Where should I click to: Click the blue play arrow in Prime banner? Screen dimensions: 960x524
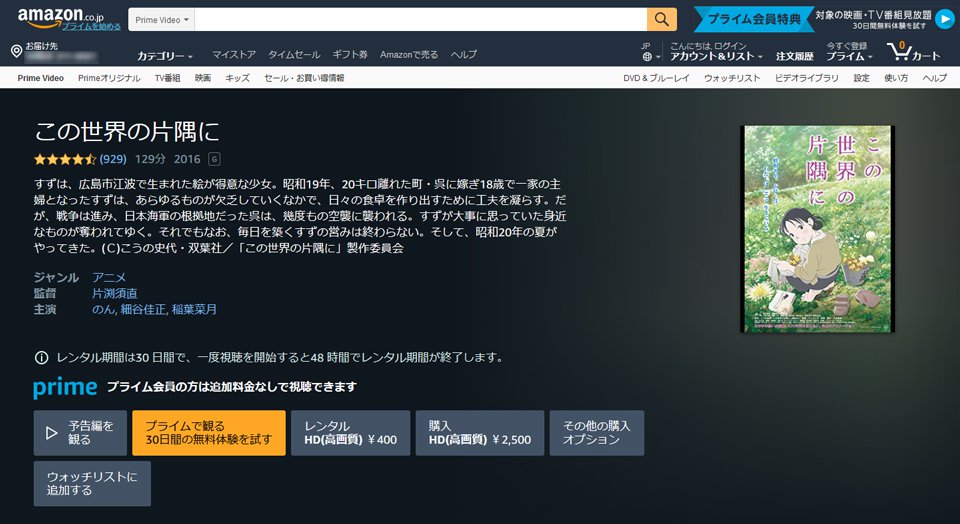coord(944,20)
